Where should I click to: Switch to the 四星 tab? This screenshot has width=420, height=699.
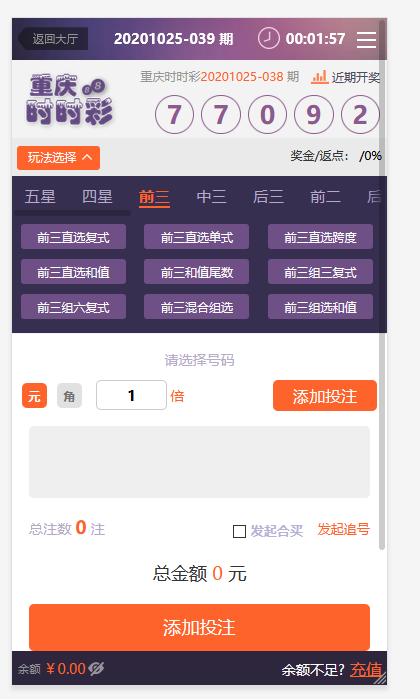click(97, 197)
